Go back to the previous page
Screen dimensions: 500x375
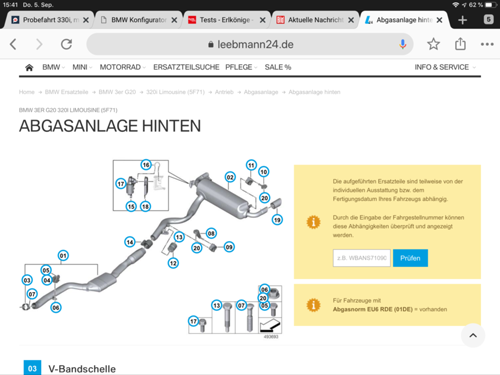[x=13, y=44]
